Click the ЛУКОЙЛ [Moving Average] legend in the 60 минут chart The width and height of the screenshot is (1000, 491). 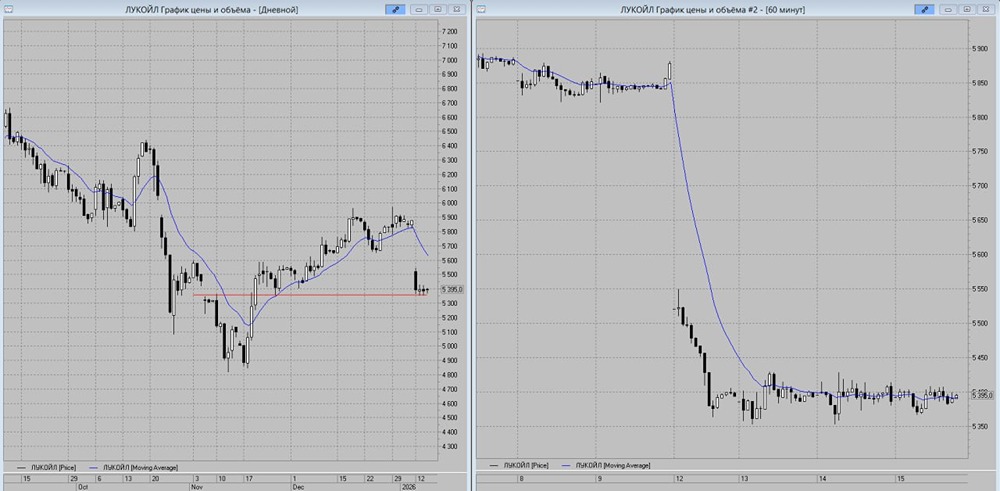[x=607, y=466]
